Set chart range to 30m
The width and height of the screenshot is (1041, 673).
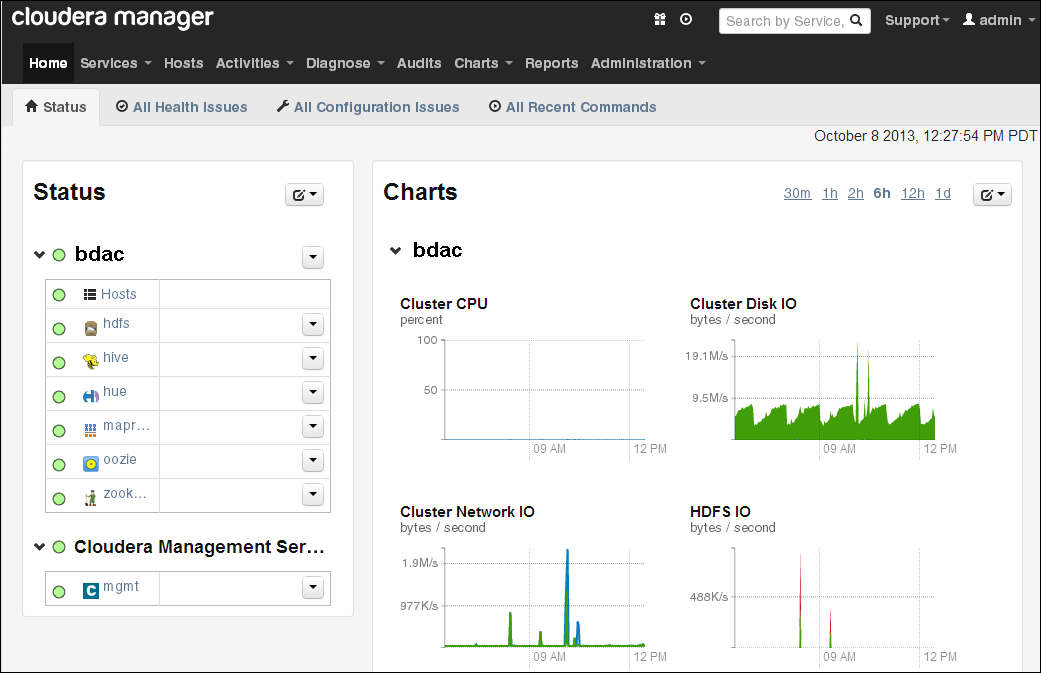click(797, 193)
